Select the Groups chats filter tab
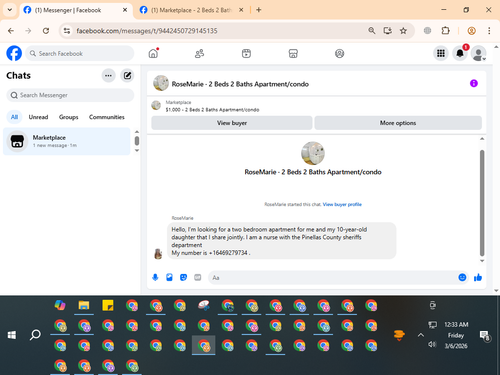The height and width of the screenshot is (375, 500). click(x=68, y=117)
